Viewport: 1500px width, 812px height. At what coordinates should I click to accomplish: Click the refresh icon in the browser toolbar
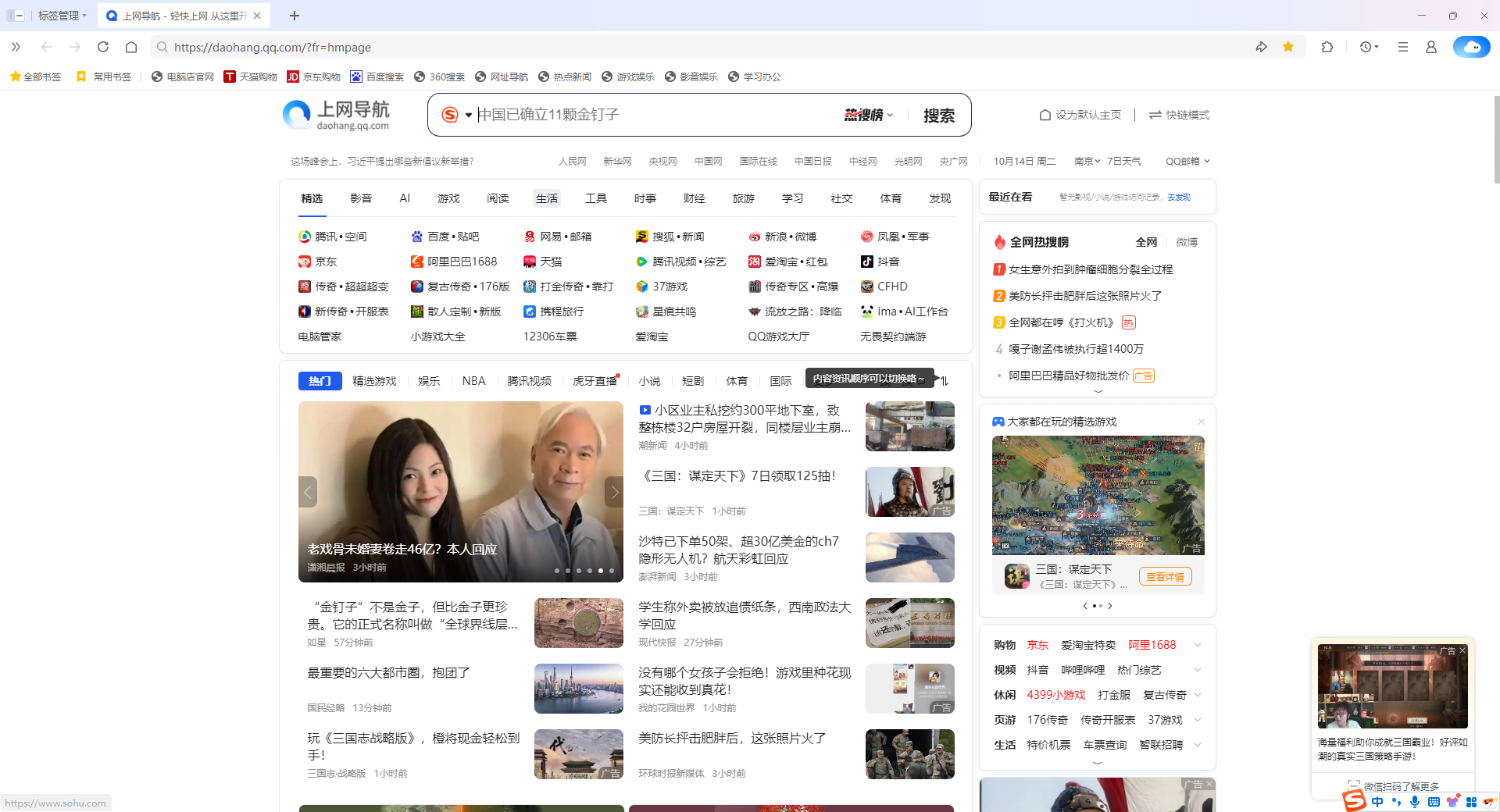(x=102, y=47)
